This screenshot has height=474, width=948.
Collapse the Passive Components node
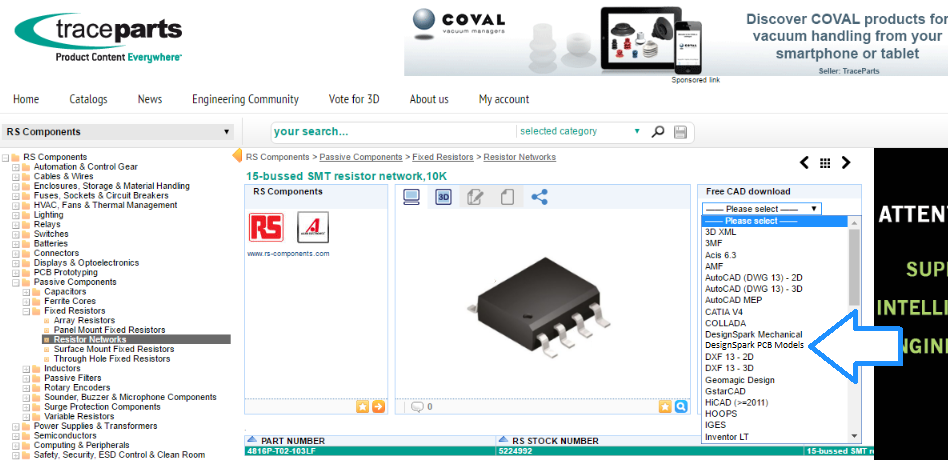16,282
